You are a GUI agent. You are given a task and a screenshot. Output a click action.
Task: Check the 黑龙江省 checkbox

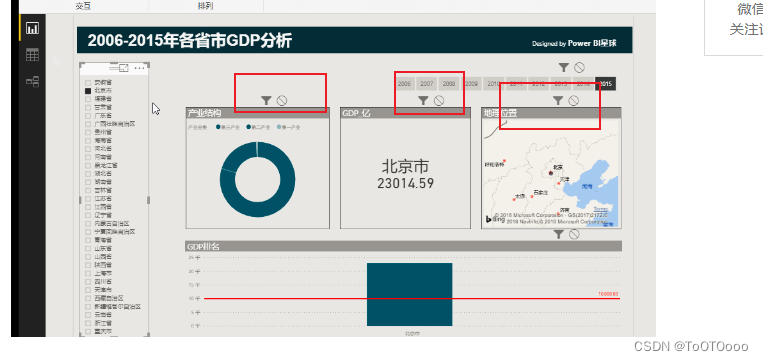(88, 165)
